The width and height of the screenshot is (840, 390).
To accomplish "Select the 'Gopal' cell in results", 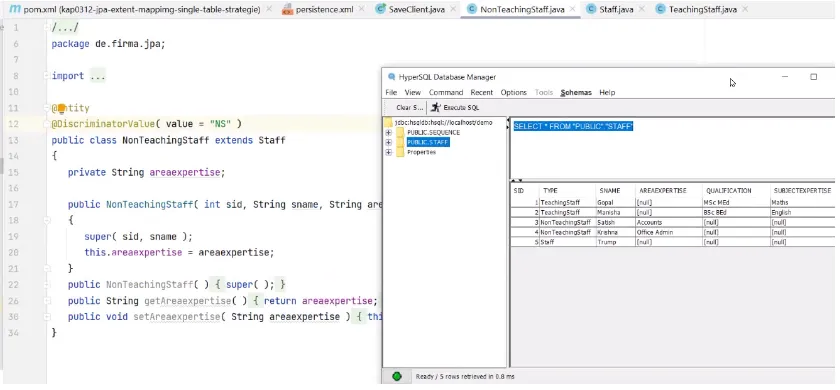I will coord(615,202).
